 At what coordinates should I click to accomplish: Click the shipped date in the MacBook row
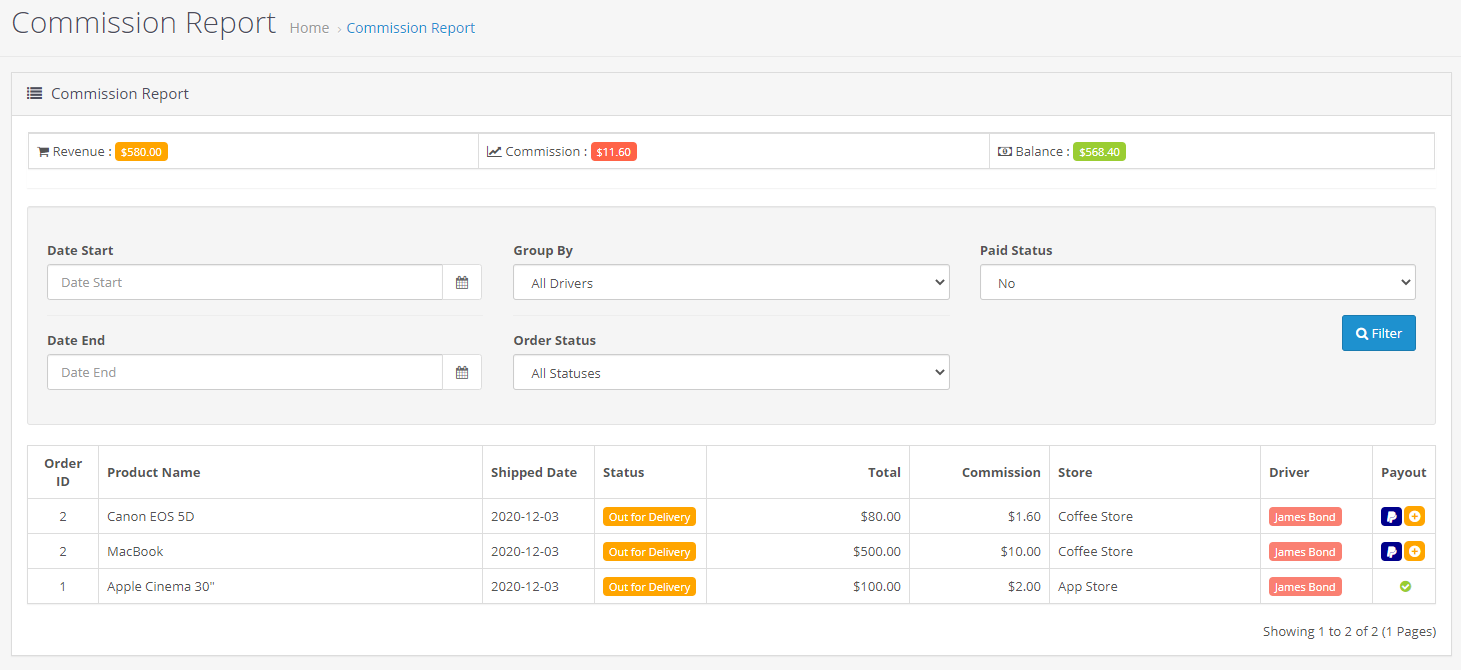[525, 552]
